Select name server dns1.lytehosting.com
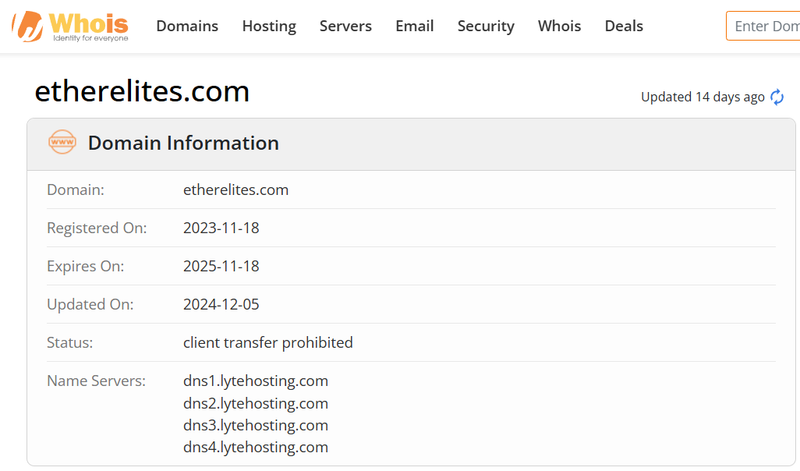Image resolution: width=800 pixels, height=471 pixels. click(256, 381)
